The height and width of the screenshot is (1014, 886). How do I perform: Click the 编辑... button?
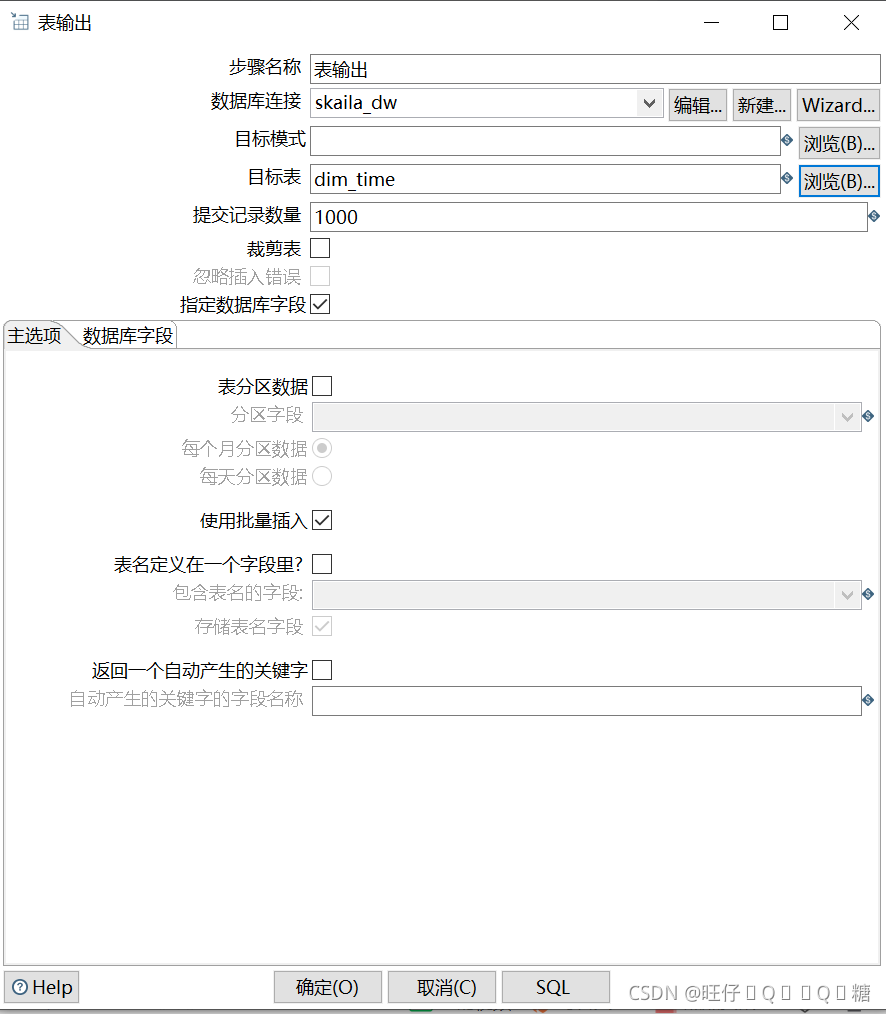click(x=698, y=105)
